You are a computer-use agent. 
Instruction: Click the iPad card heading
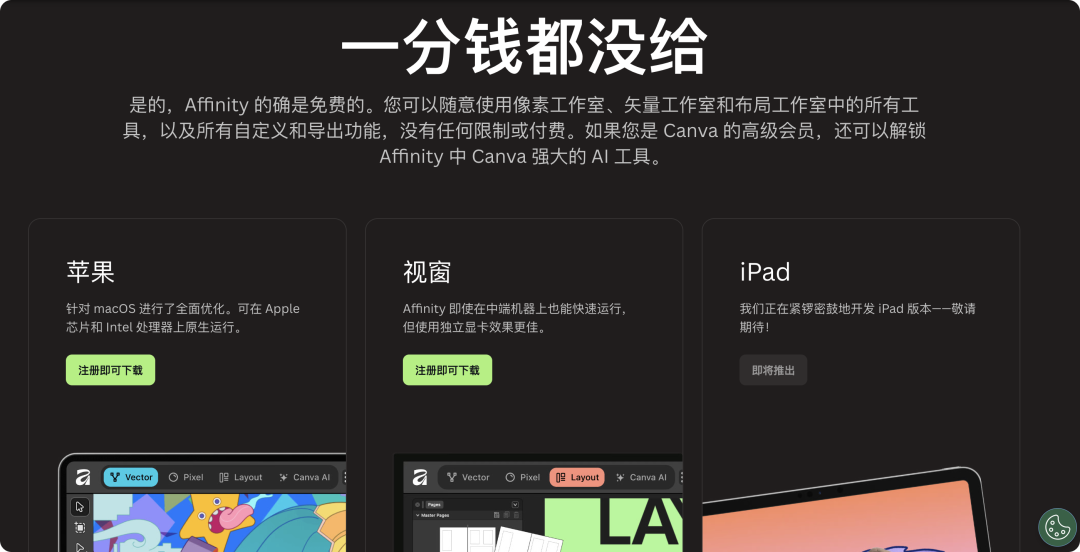(765, 272)
